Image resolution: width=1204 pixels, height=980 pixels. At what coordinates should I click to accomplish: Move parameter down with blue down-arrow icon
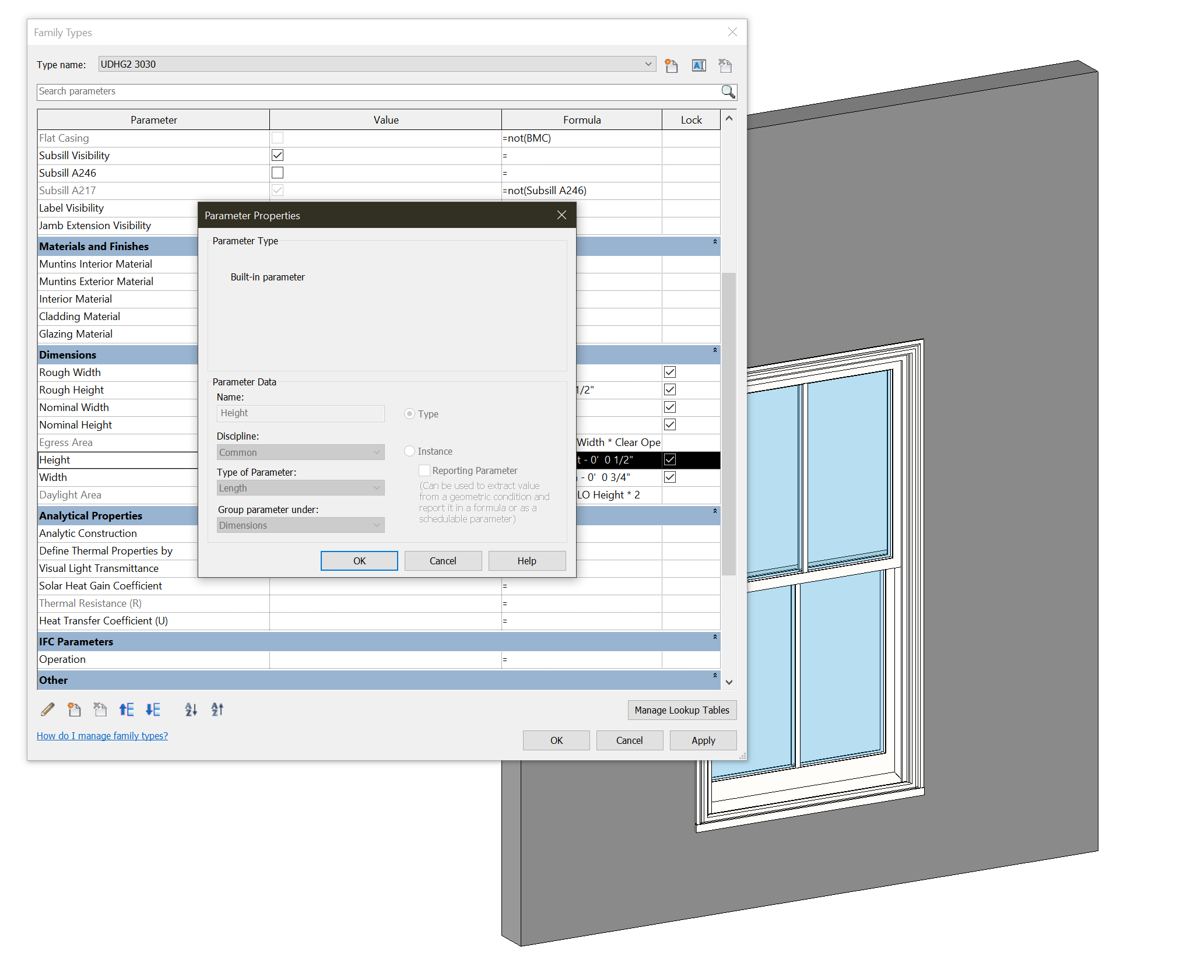153,709
